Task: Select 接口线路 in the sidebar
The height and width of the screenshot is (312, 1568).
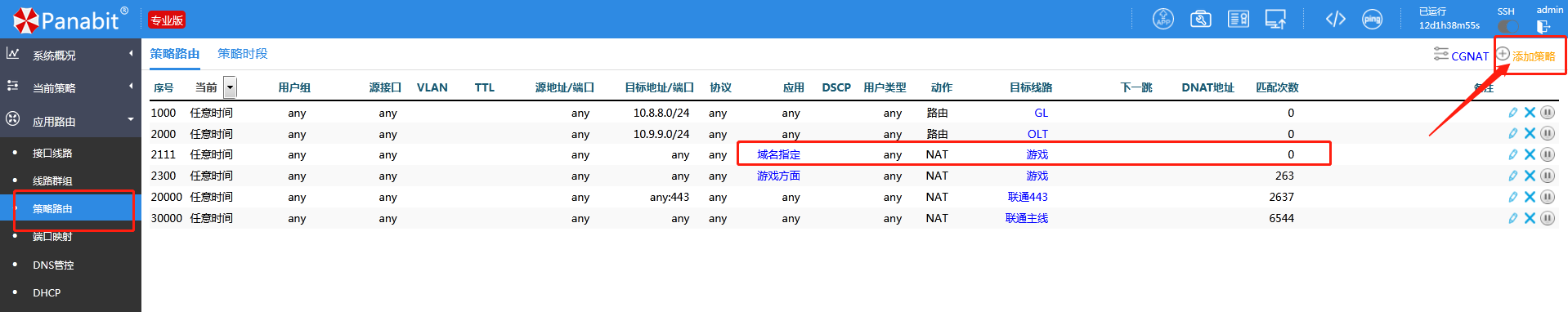Action: (x=52, y=153)
